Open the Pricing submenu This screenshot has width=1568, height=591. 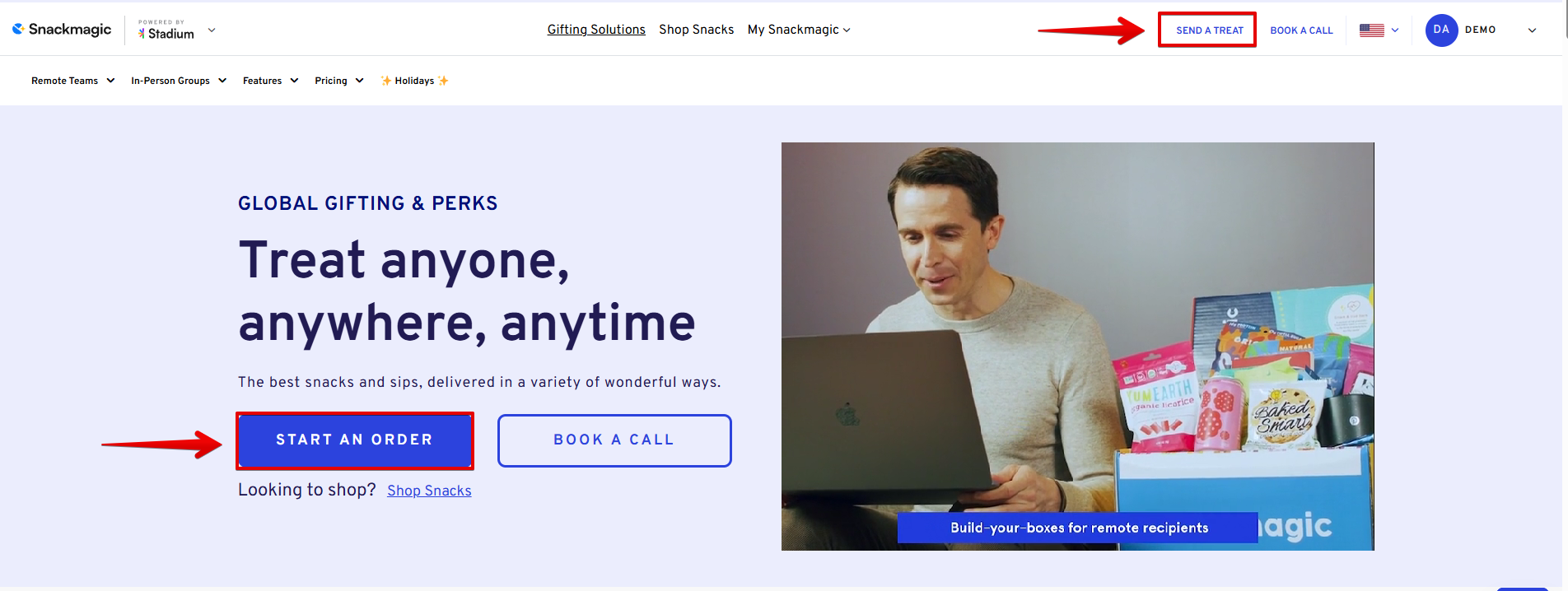[338, 81]
